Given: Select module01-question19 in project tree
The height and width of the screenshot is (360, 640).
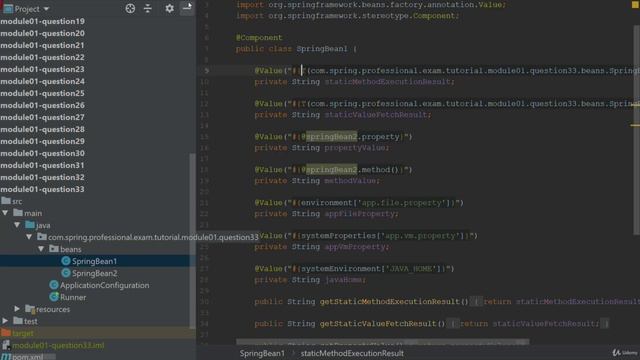Looking at the screenshot, I should [x=42, y=21].
